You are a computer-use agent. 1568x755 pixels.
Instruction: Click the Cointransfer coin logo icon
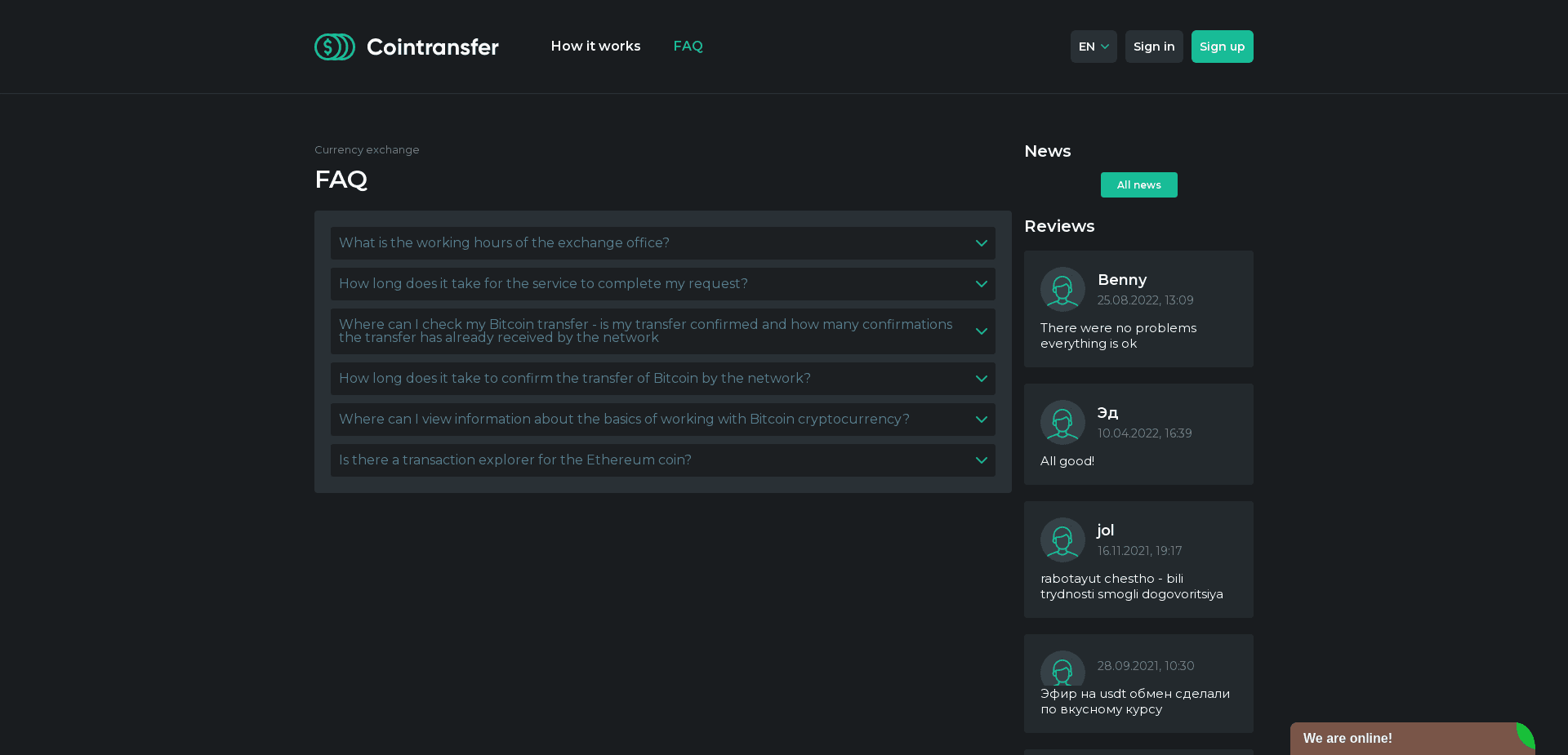coord(334,47)
